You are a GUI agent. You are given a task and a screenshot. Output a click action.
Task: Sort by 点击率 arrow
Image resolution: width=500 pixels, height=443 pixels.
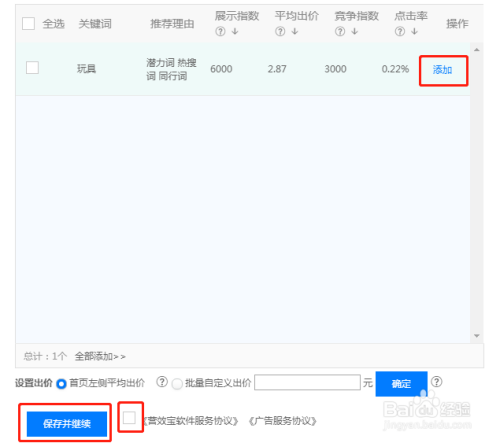pos(414,32)
